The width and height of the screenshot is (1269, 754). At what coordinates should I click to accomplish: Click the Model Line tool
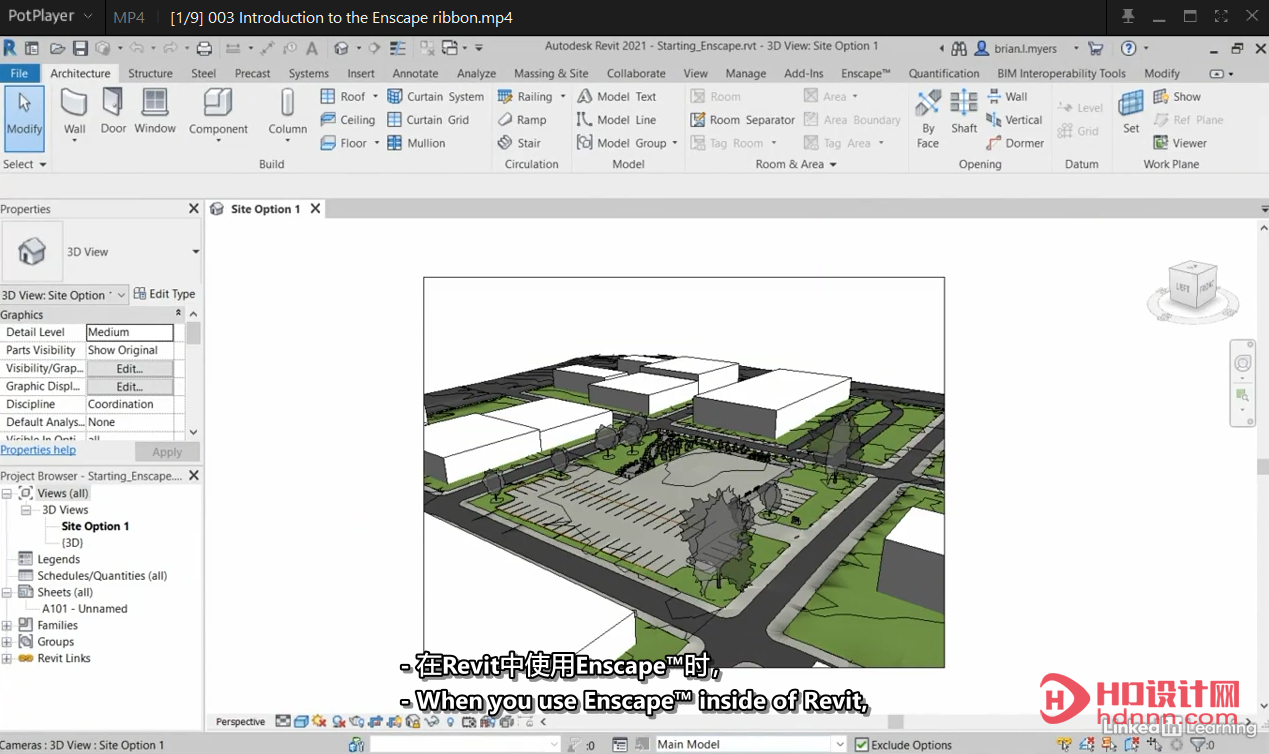click(x=617, y=120)
